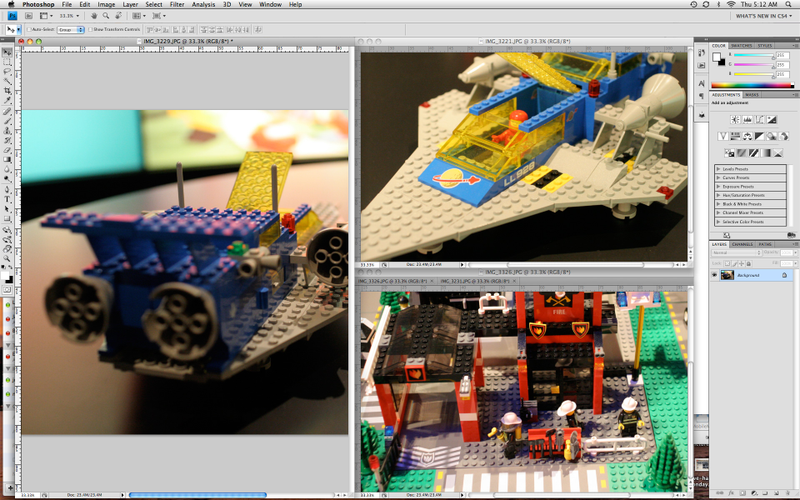Select the Gradient tool
This screenshot has width=800, height=500.
click(7, 160)
